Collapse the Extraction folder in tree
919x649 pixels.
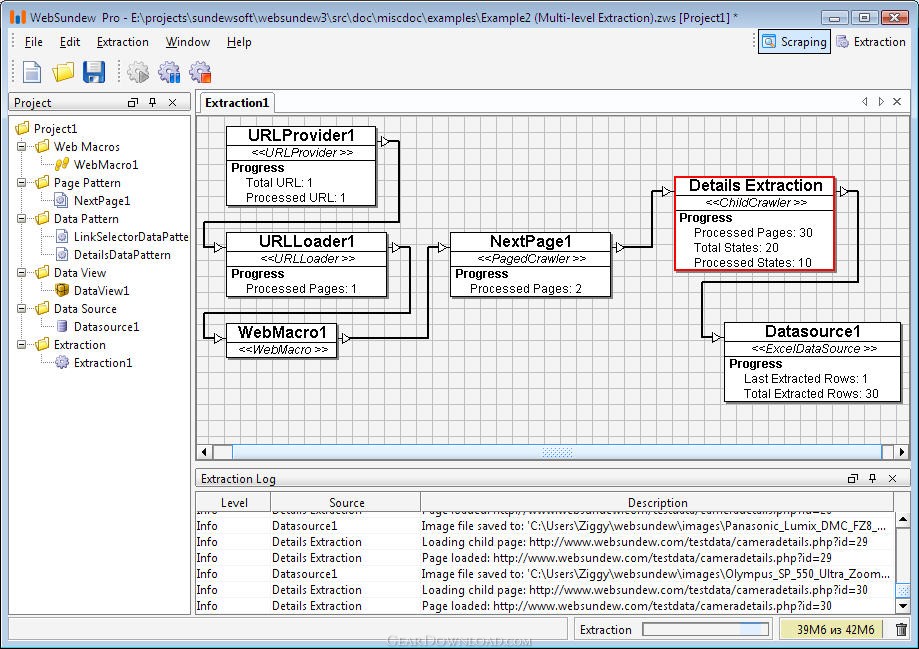click(x=22, y=345)
